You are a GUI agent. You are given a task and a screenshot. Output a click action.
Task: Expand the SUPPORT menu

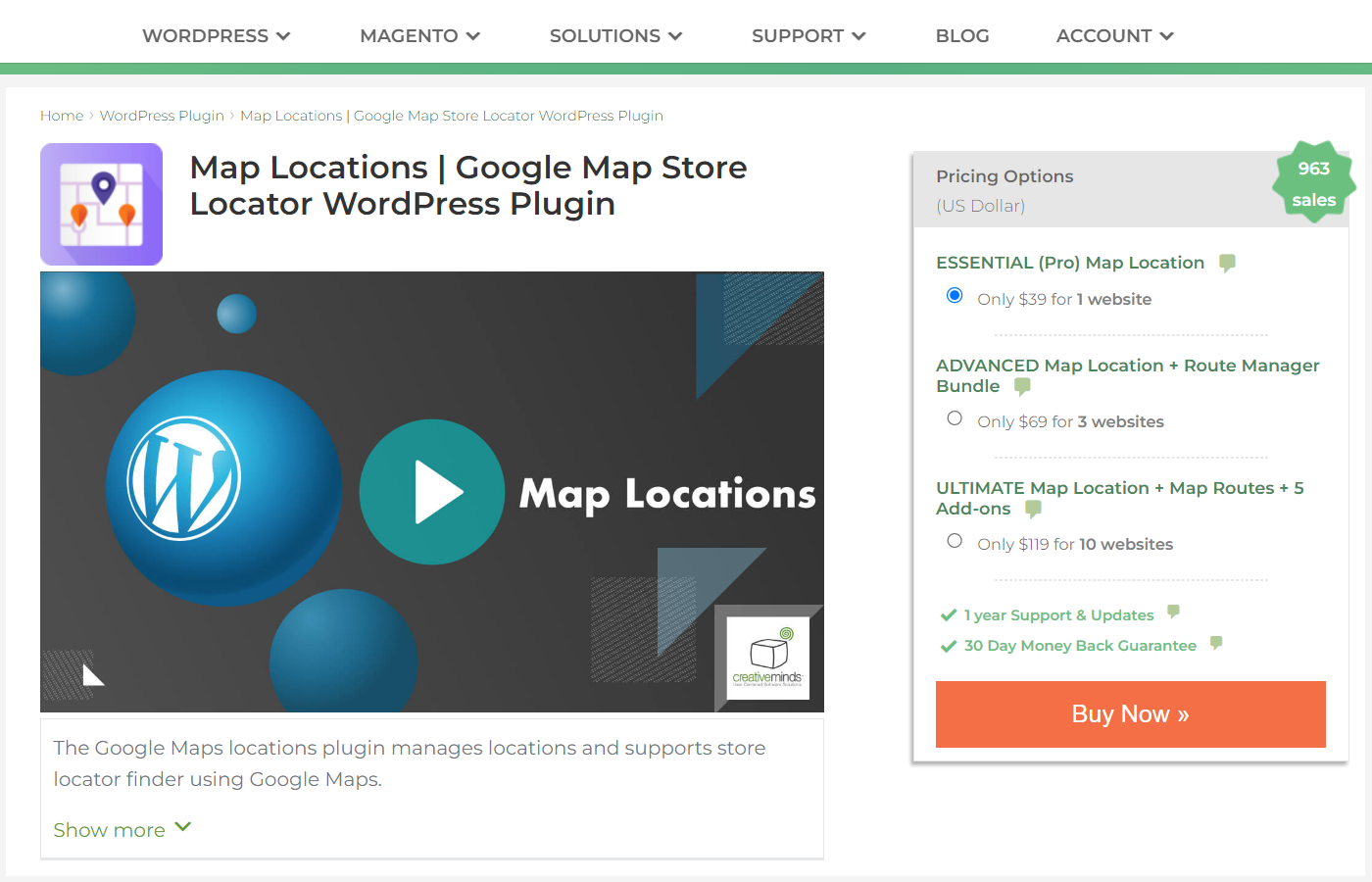coord(809,36)
